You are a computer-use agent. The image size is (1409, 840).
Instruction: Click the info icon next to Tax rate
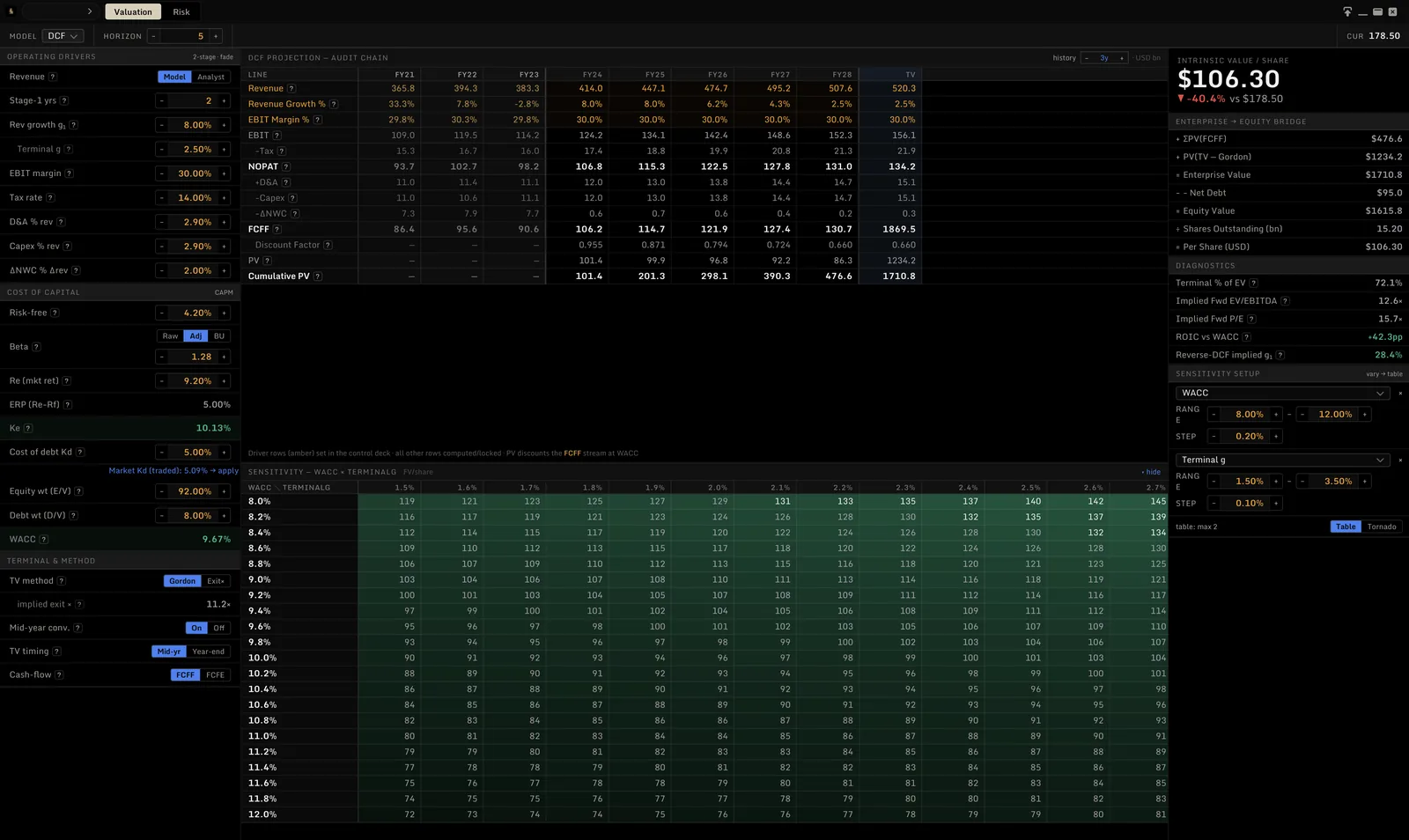point(50,198)
